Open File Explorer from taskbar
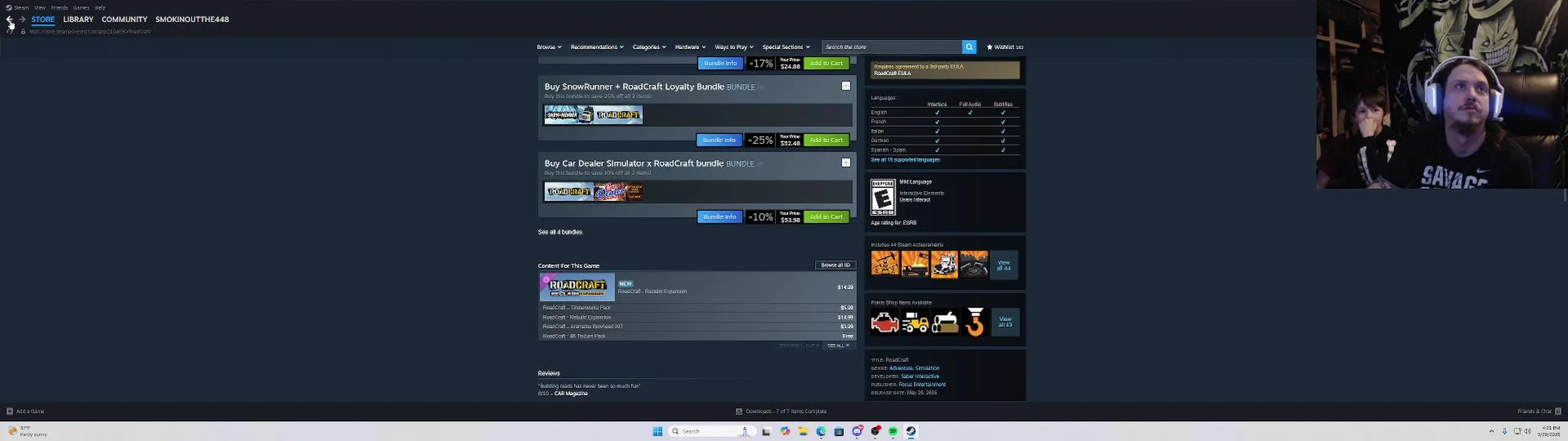The image size is (1568, 441). (x=803, y=431)
